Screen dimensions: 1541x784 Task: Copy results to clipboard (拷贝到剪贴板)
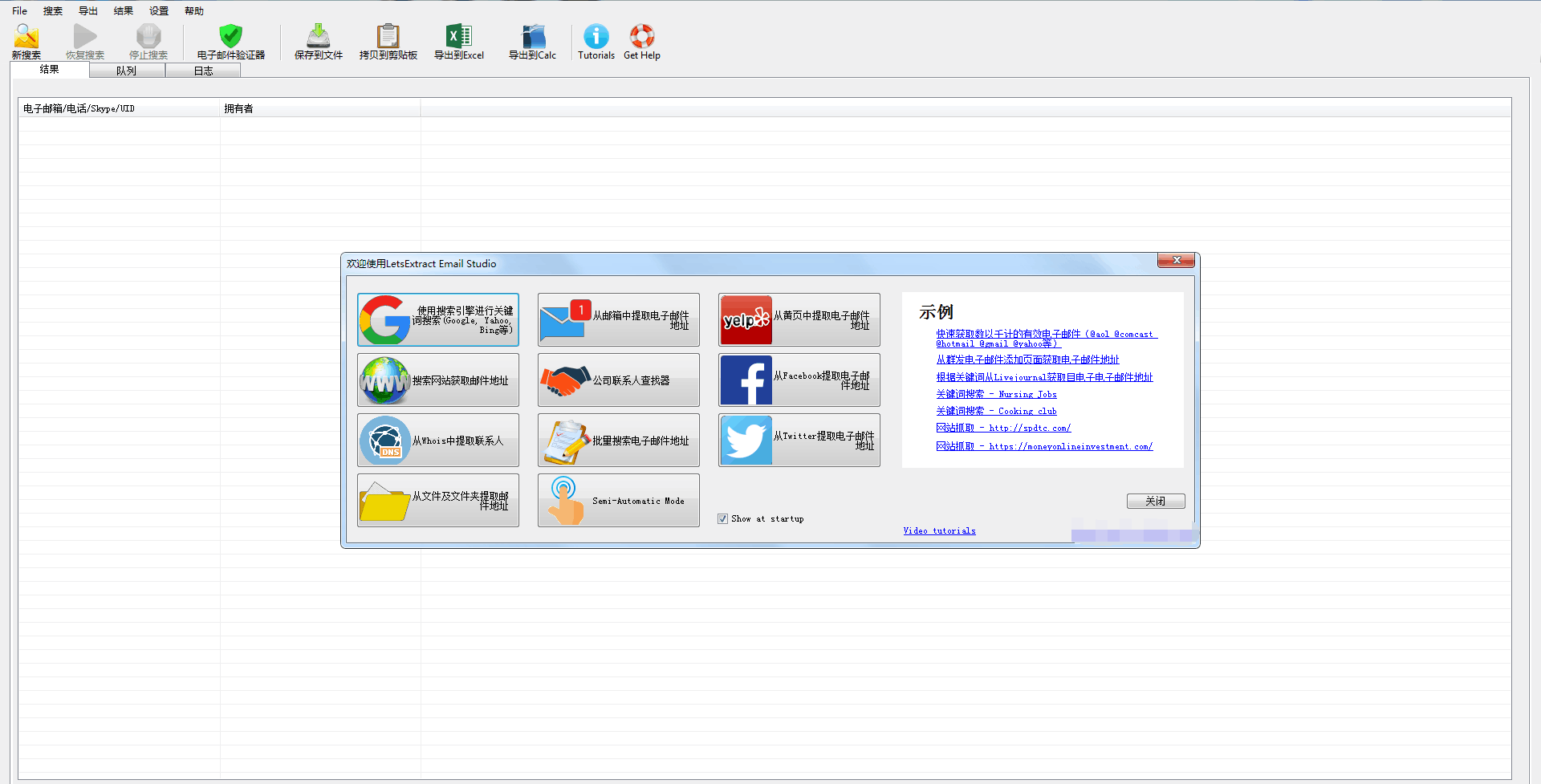coord(388,42)
